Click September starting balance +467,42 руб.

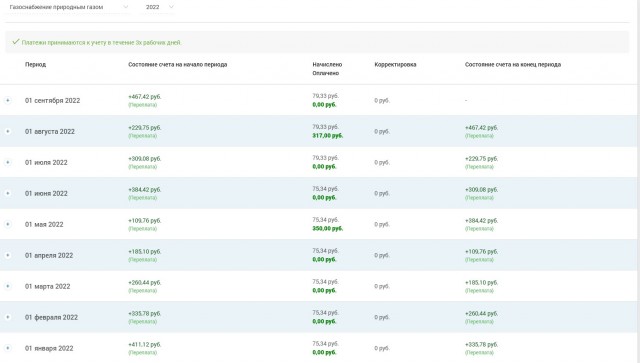point(144,97)
